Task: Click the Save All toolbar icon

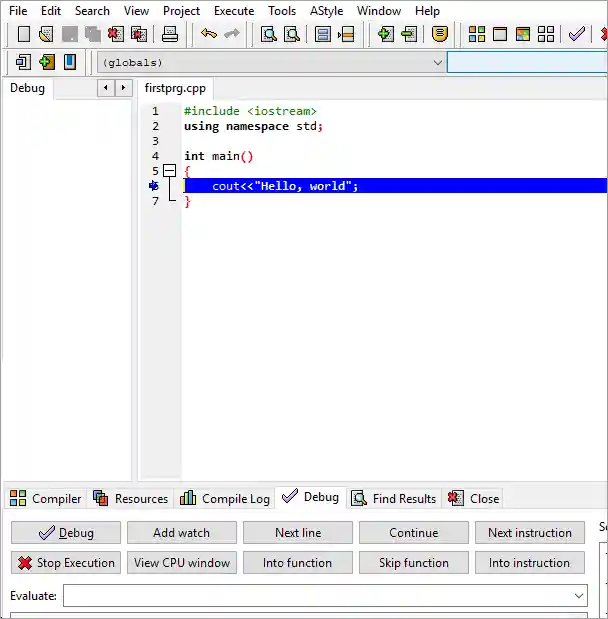Action: point(93,34)
